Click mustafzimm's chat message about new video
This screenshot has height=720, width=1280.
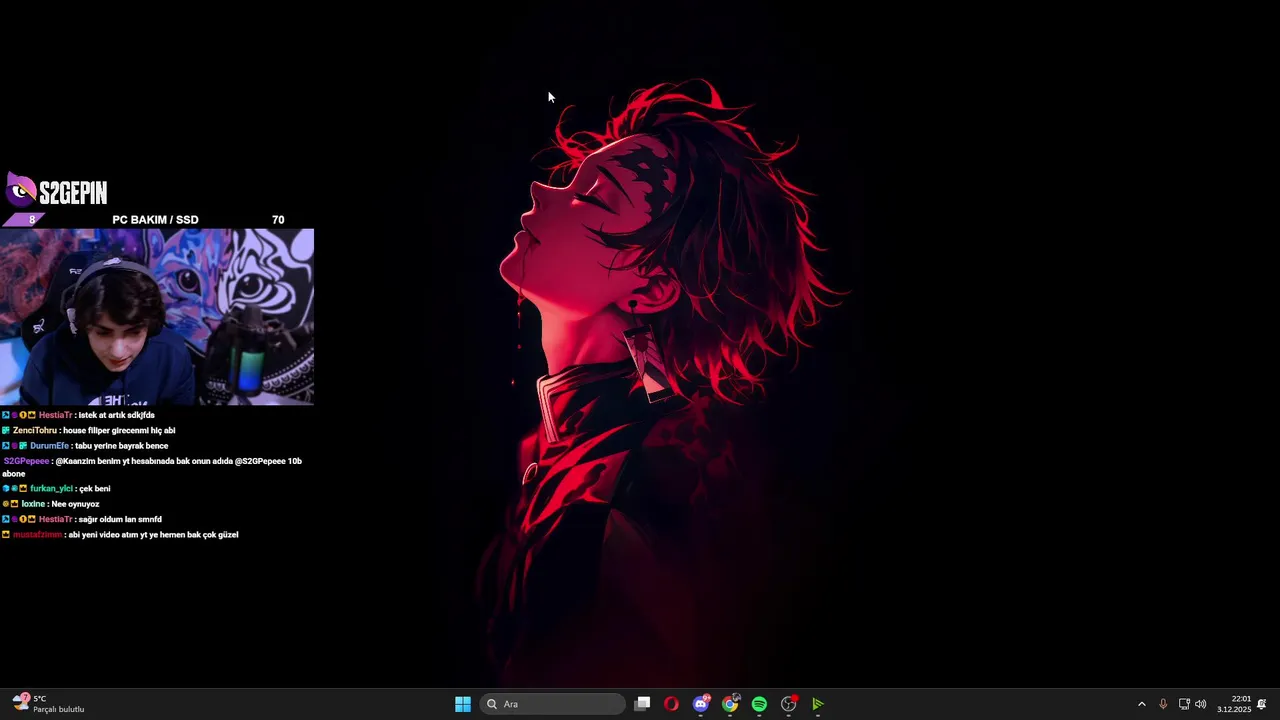point(120,535)
